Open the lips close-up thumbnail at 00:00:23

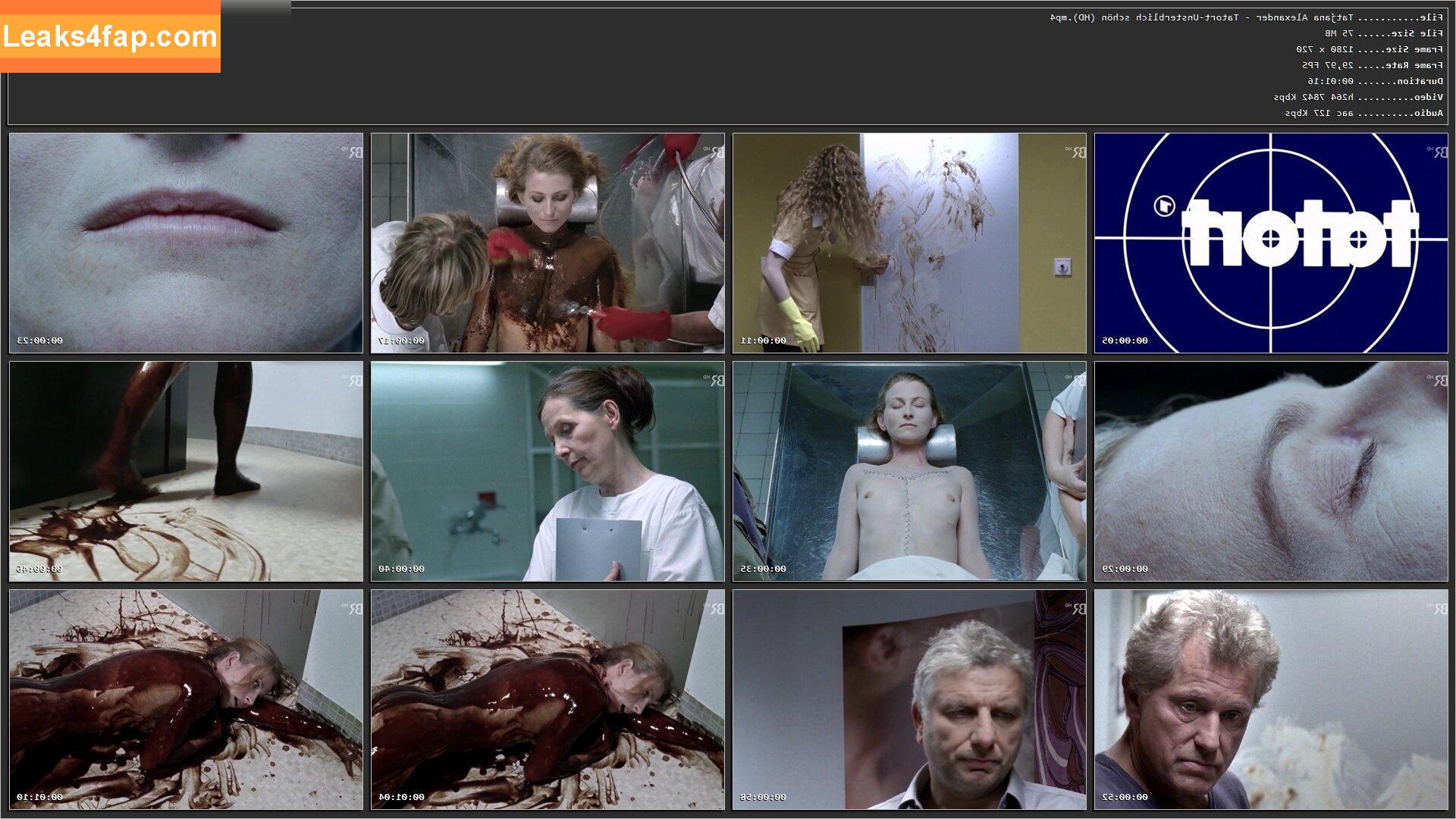pos(186,243)
